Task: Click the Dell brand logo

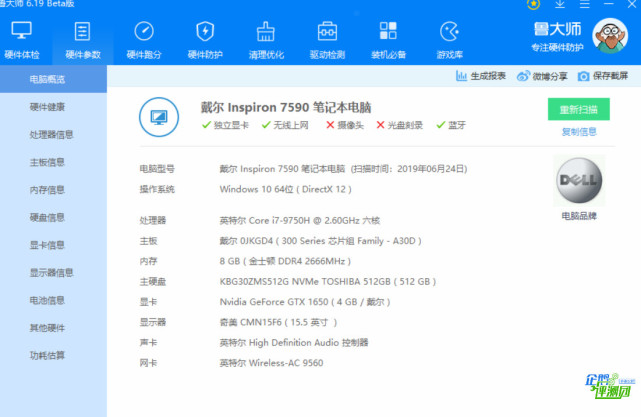Action: 579,180
